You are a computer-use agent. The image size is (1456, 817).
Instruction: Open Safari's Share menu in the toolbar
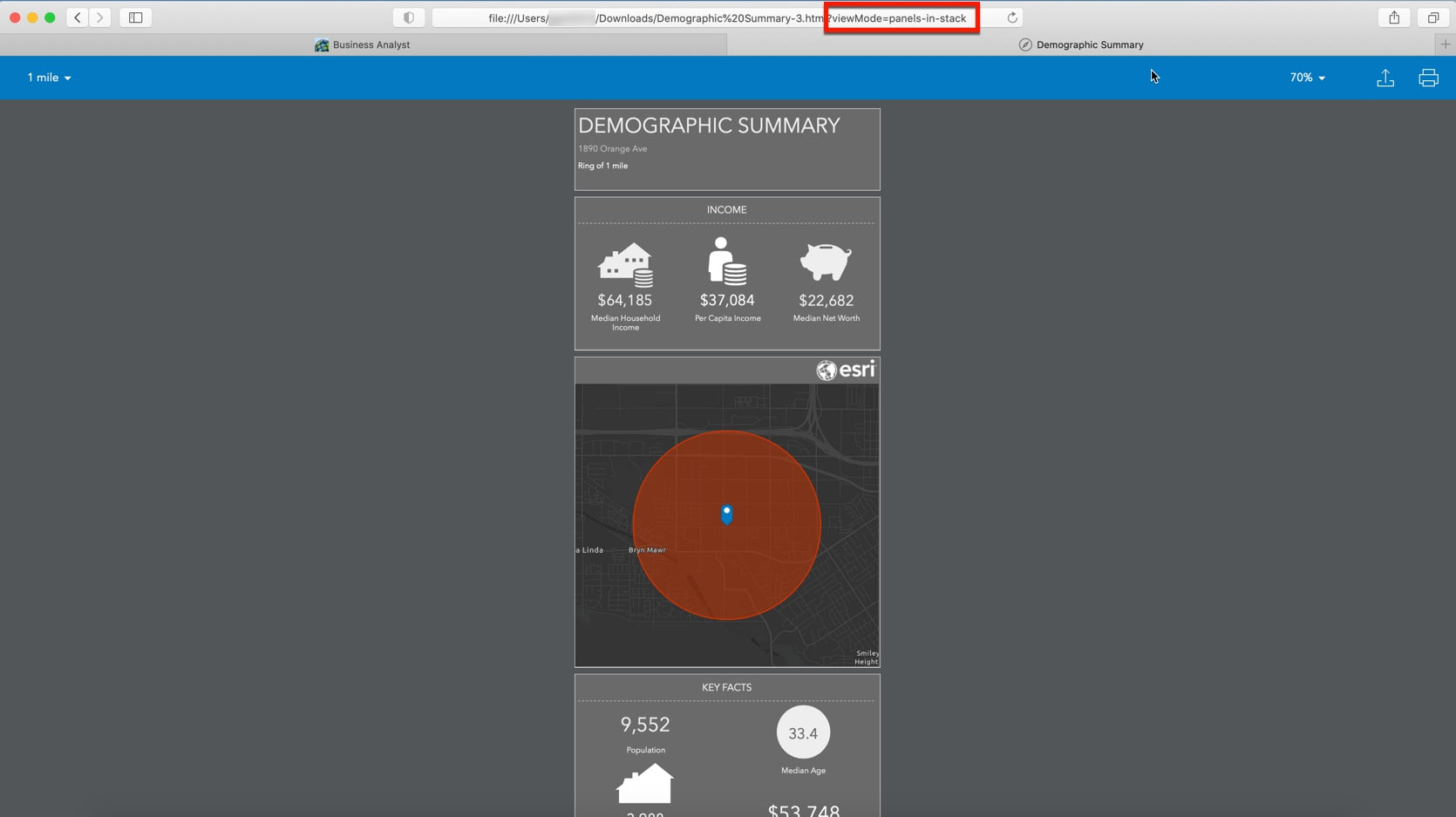coord(1394,17)
